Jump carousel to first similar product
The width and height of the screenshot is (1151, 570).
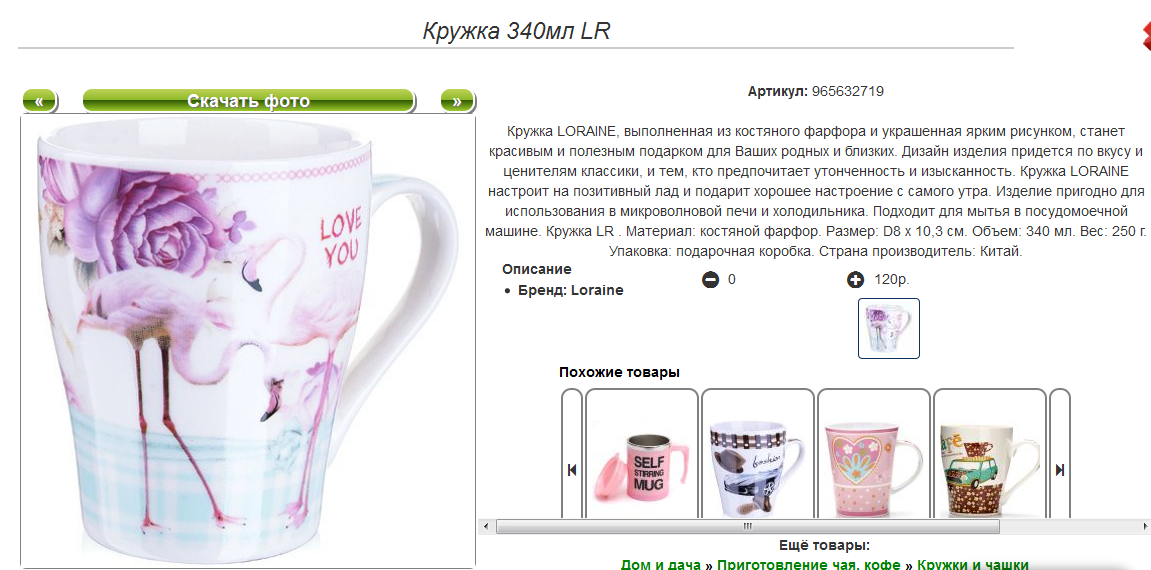coord(572,469)
